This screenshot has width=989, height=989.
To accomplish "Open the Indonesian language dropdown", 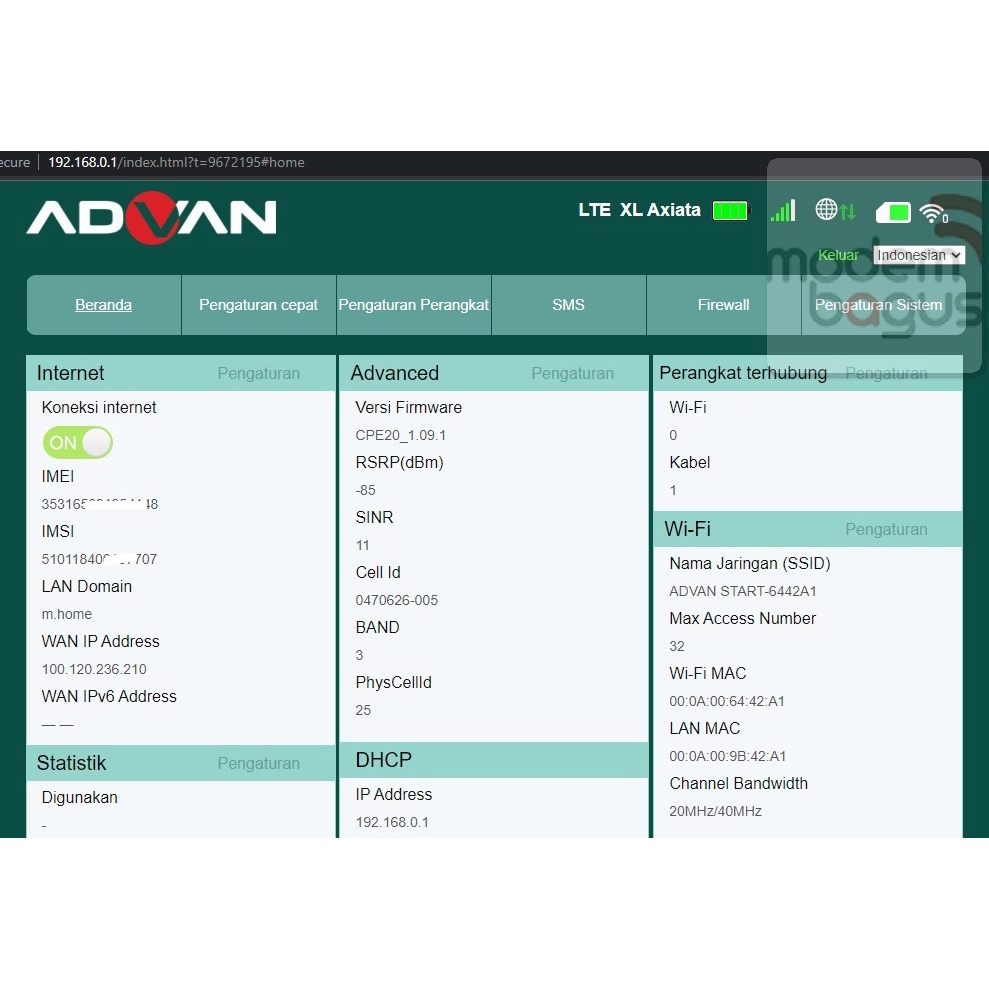I will (918, 255).
